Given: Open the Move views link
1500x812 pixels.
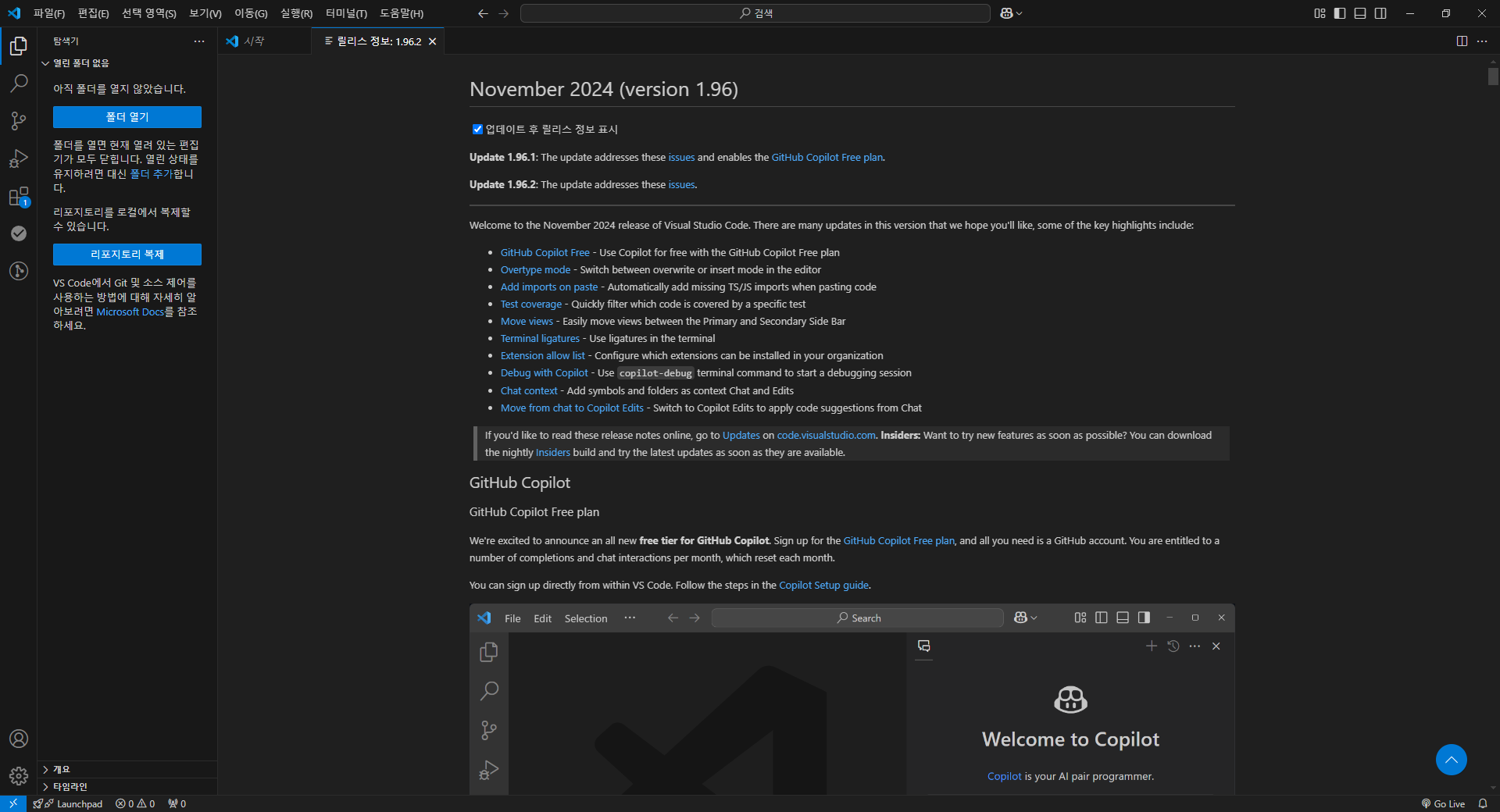Looking at the screenshot, I should (x=527, y=322).
